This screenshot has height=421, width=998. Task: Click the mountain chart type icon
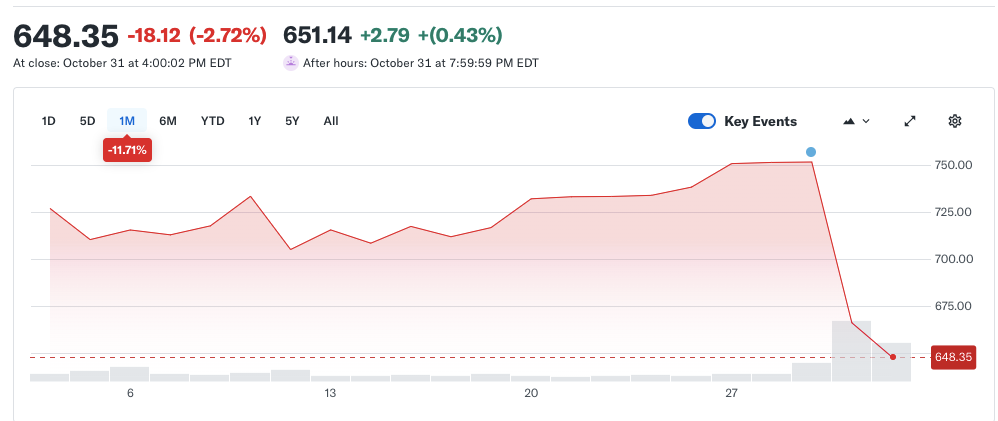coord(849,121)
